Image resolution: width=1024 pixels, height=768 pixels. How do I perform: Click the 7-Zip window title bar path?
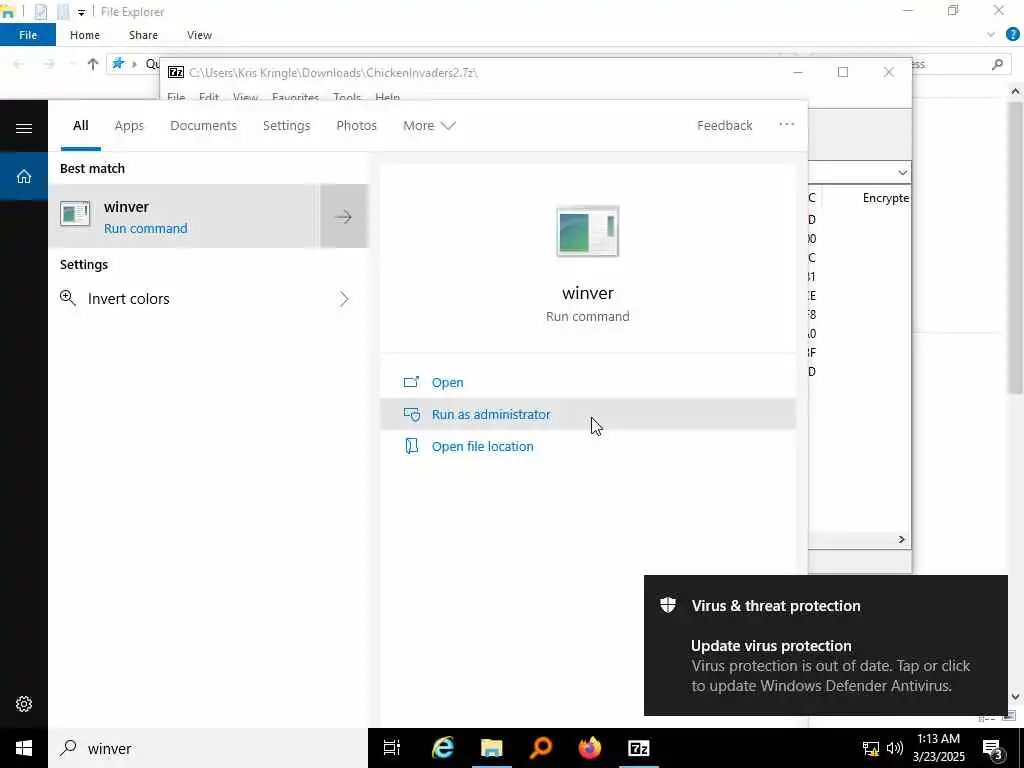(x=333, y=72)
